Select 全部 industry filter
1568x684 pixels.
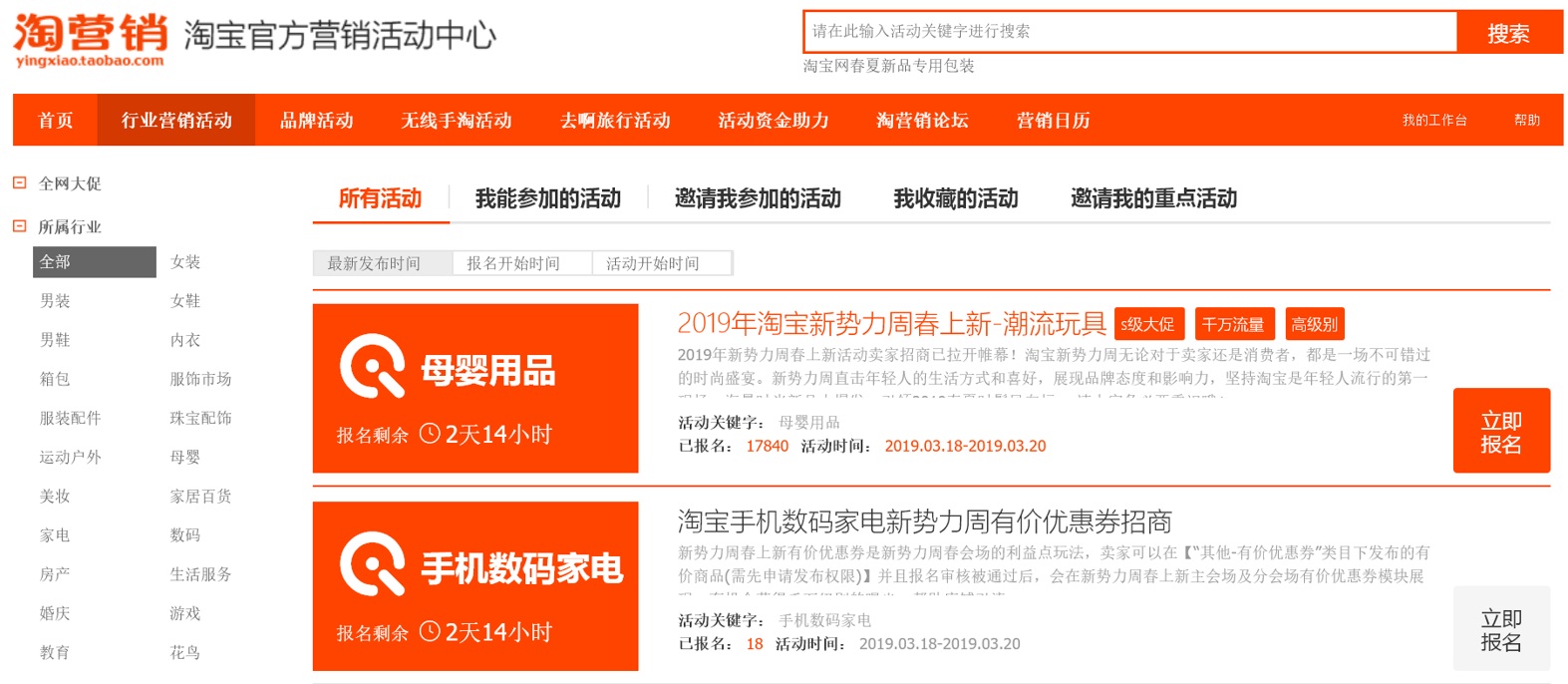95,261
